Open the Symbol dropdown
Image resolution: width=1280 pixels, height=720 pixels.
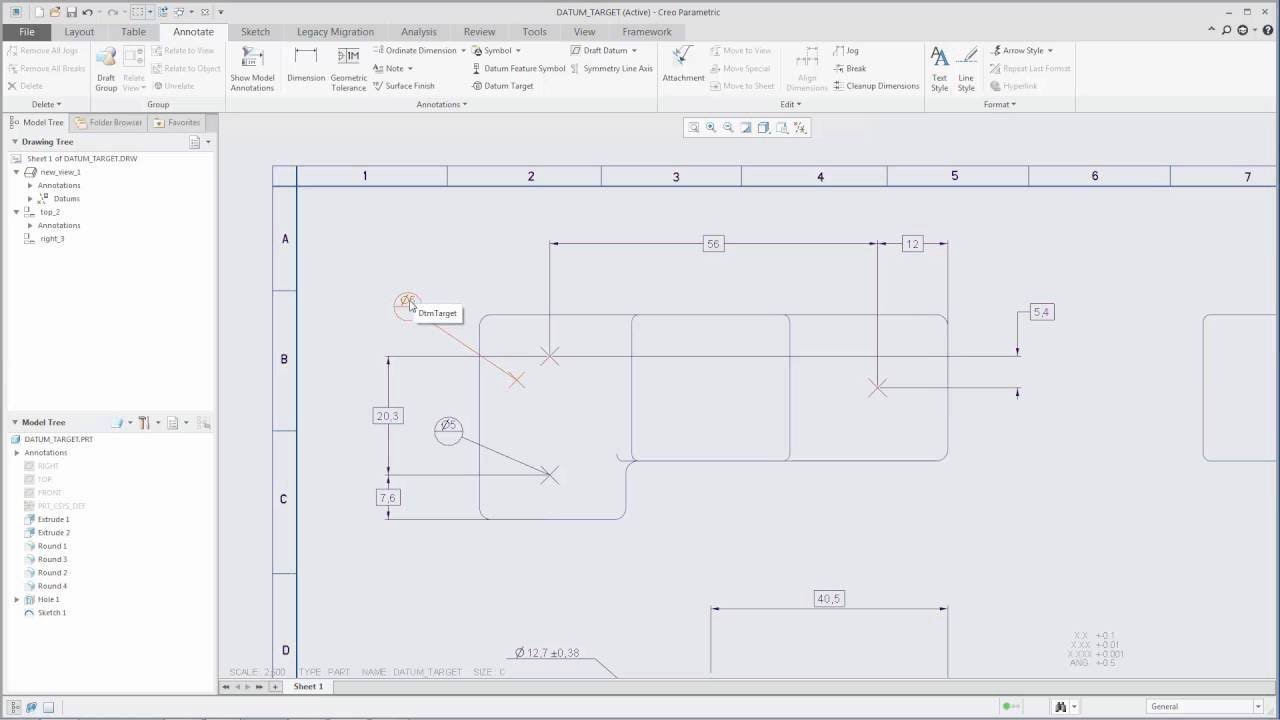point(518,50)
